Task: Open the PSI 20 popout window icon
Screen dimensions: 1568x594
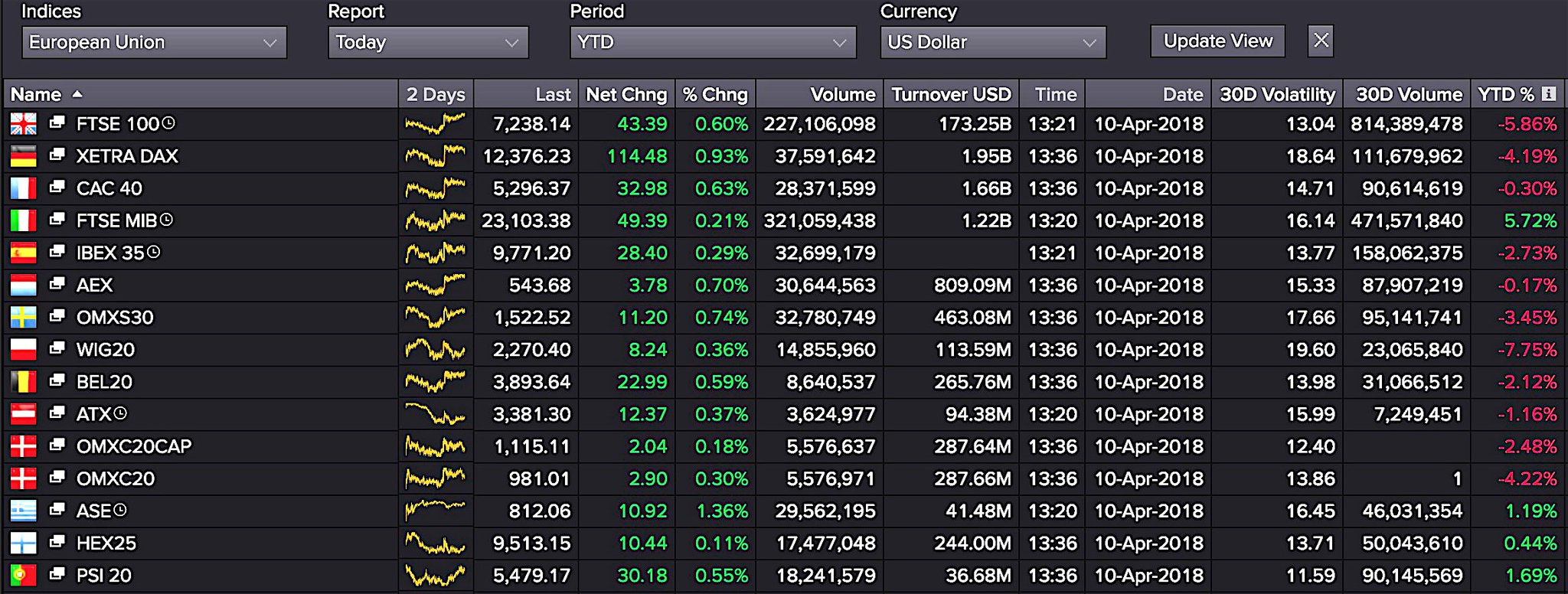Action: click(57, 574)
